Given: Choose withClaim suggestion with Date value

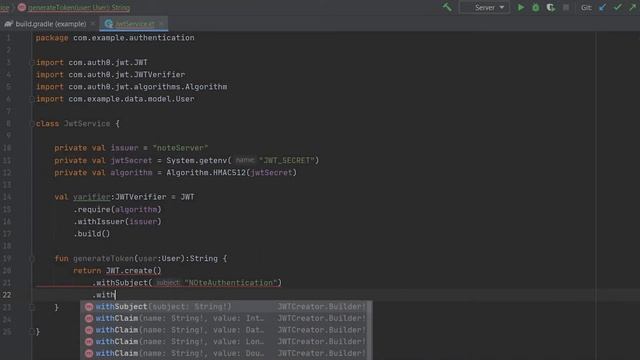Looking at the screenshot, I should tap(226, 330).
